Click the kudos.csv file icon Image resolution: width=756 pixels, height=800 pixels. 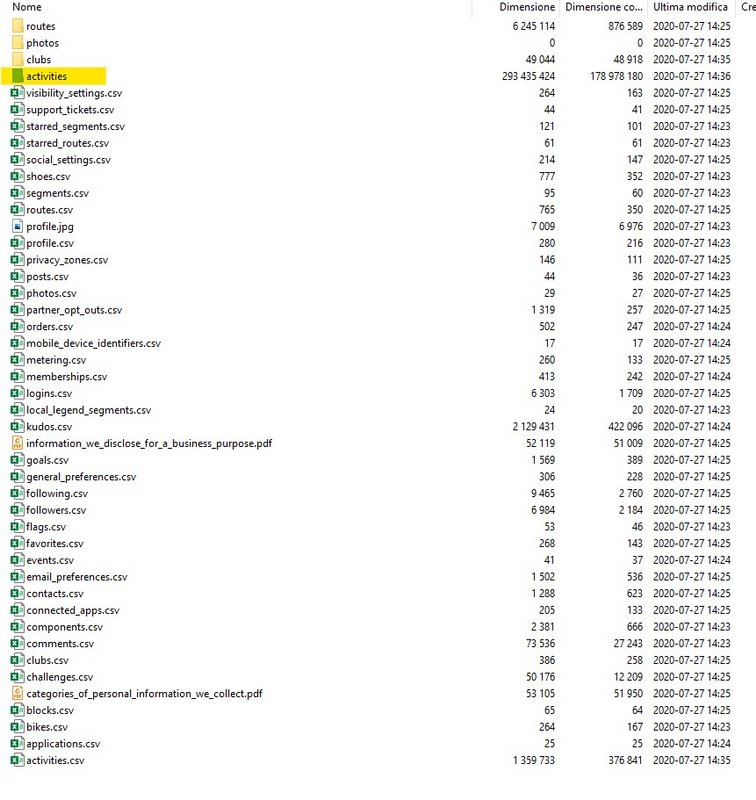coord(17,427)
